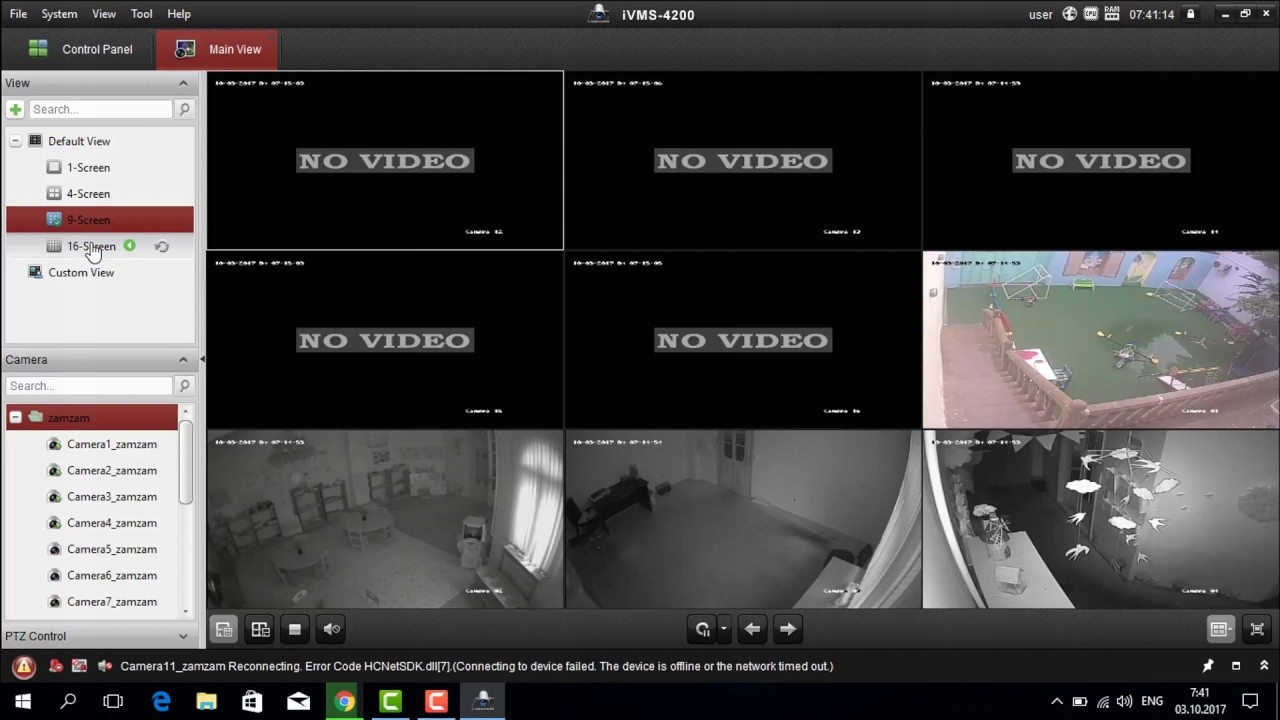Start auto-switch cycle button

coord(703,629)
